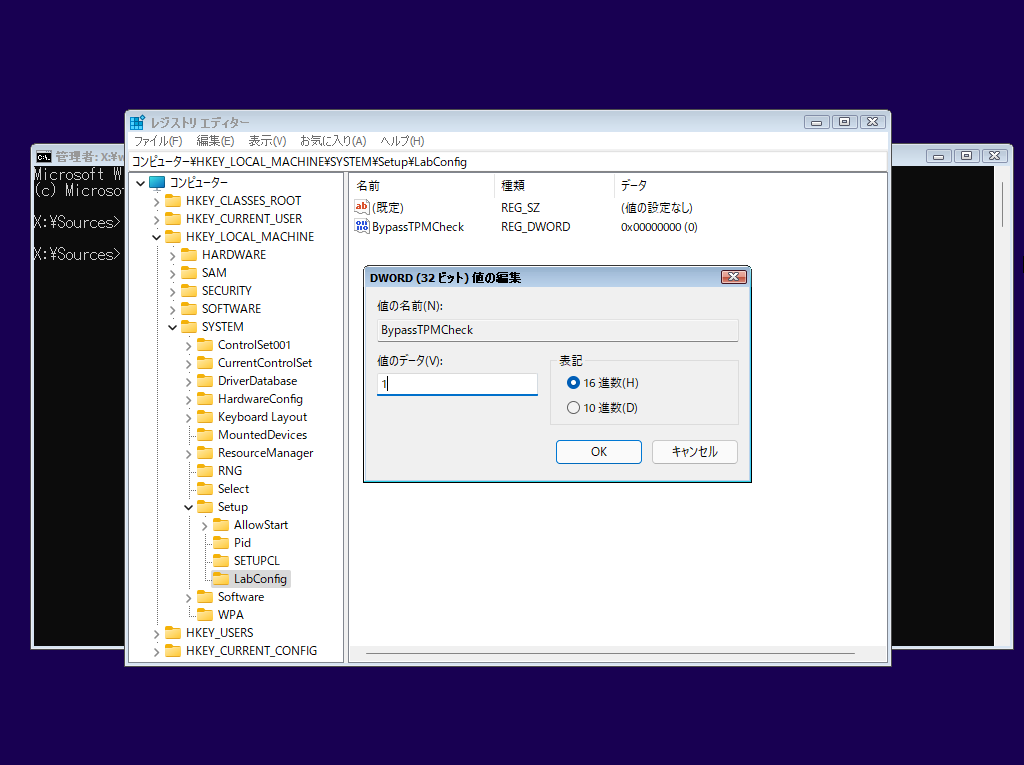This screenshot has width=1024, height=765.
Task: Select the Software key under SYSTEM
Action: [x=241, y=597]
